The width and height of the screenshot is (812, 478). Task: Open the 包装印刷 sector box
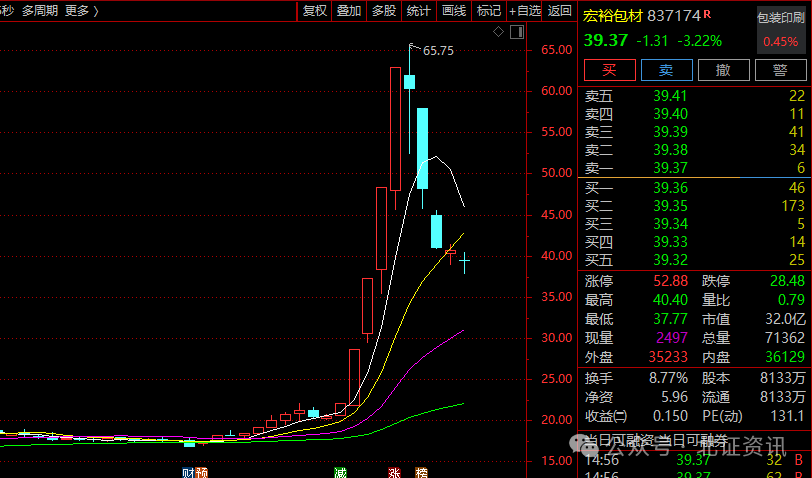780,30
